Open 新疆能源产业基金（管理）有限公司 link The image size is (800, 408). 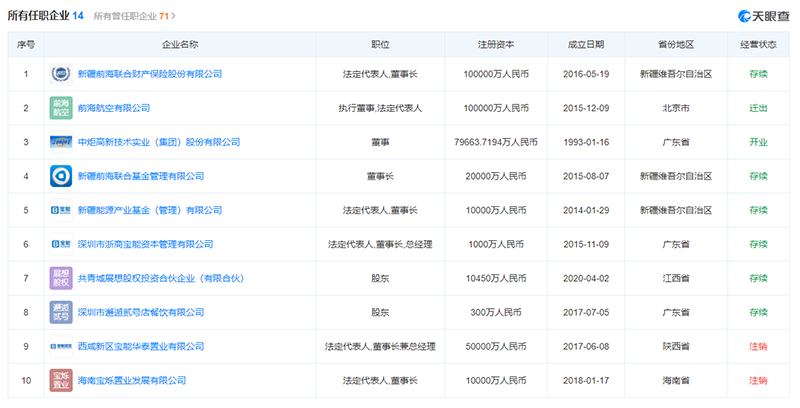(149, 210)
